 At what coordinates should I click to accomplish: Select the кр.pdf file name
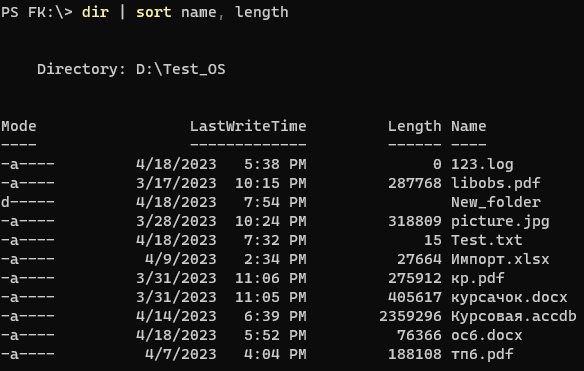coord(478,278)
